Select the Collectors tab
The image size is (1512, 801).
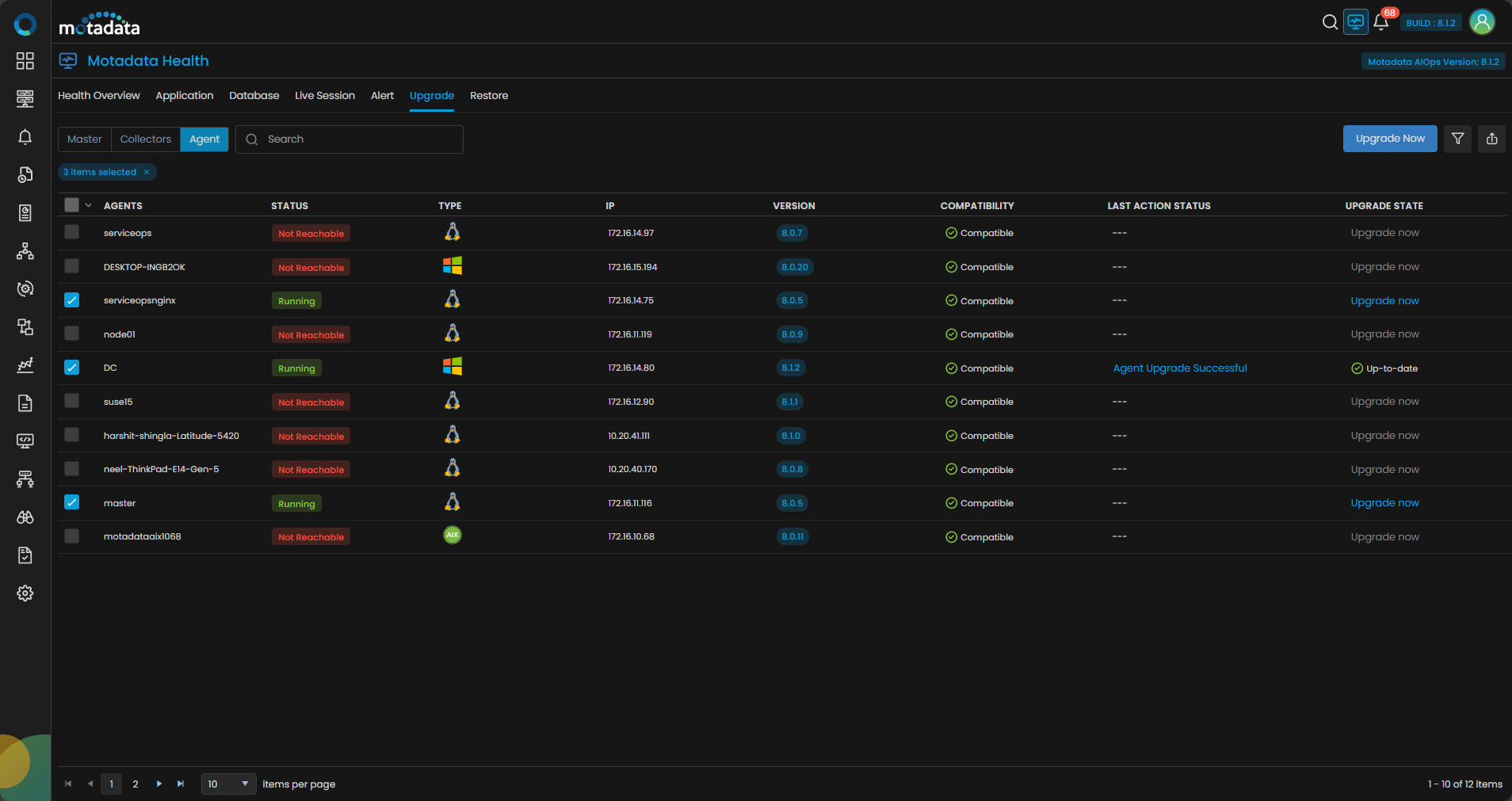pos(146,139)
